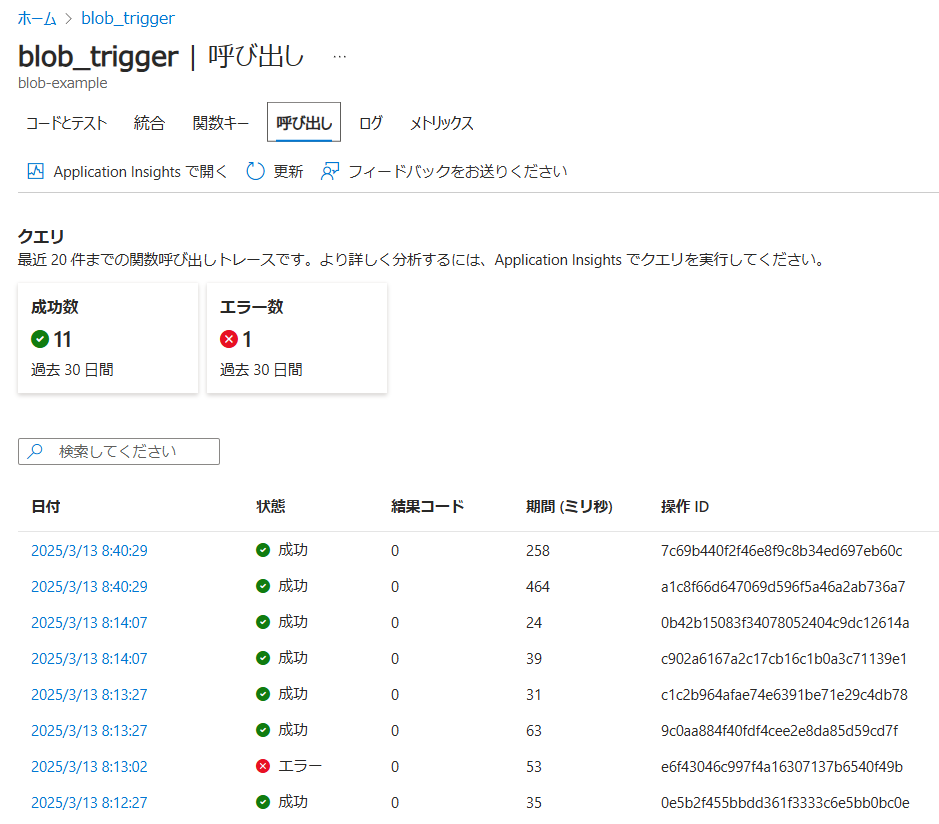The image size is (939, 824).
Task: Click operation ID c1c2b964afae74e6391be71e29c4db78
Action: point(784,694)
